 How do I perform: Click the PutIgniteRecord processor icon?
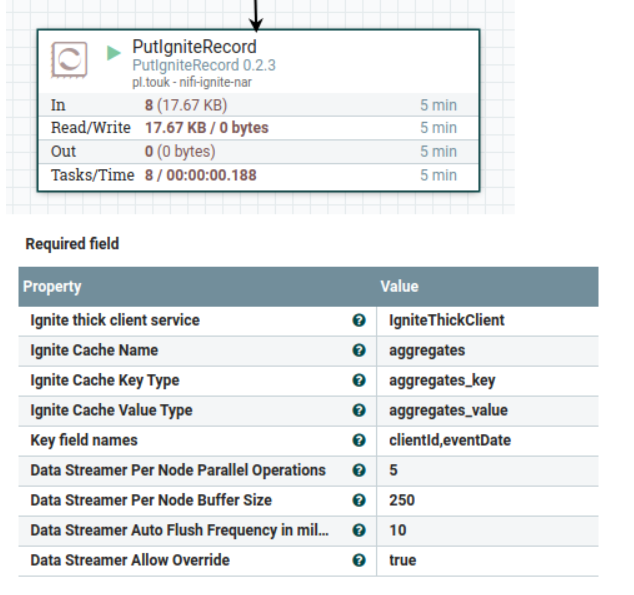point(69,60)
